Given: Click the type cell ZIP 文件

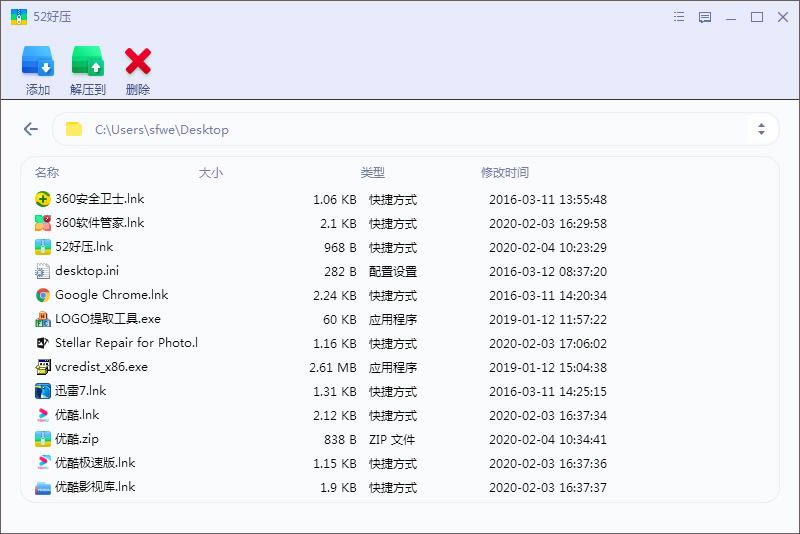Looking at the screenshot, I should (x=392, y=439).
